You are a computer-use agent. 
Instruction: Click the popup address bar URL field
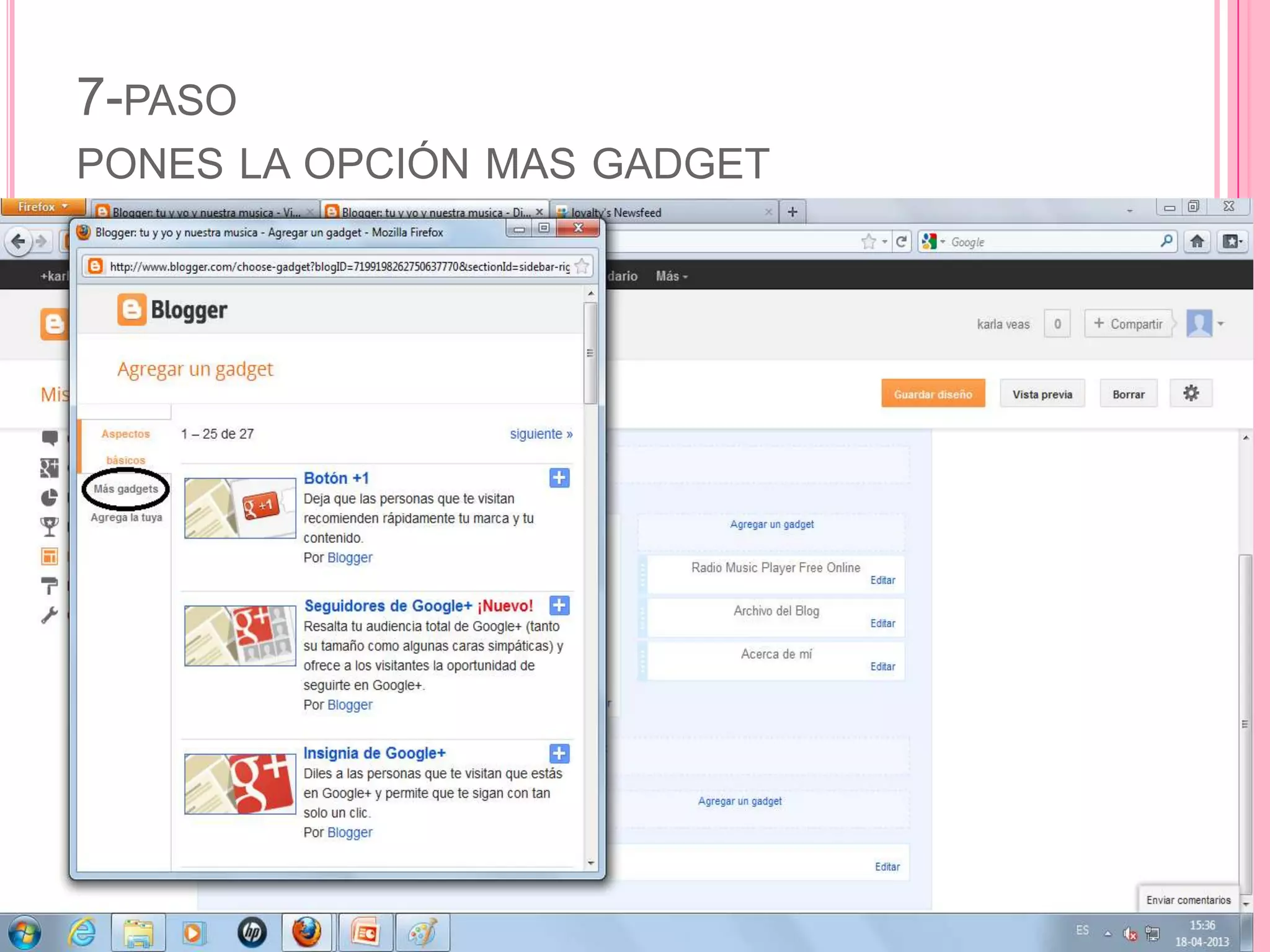pos(339,267)
